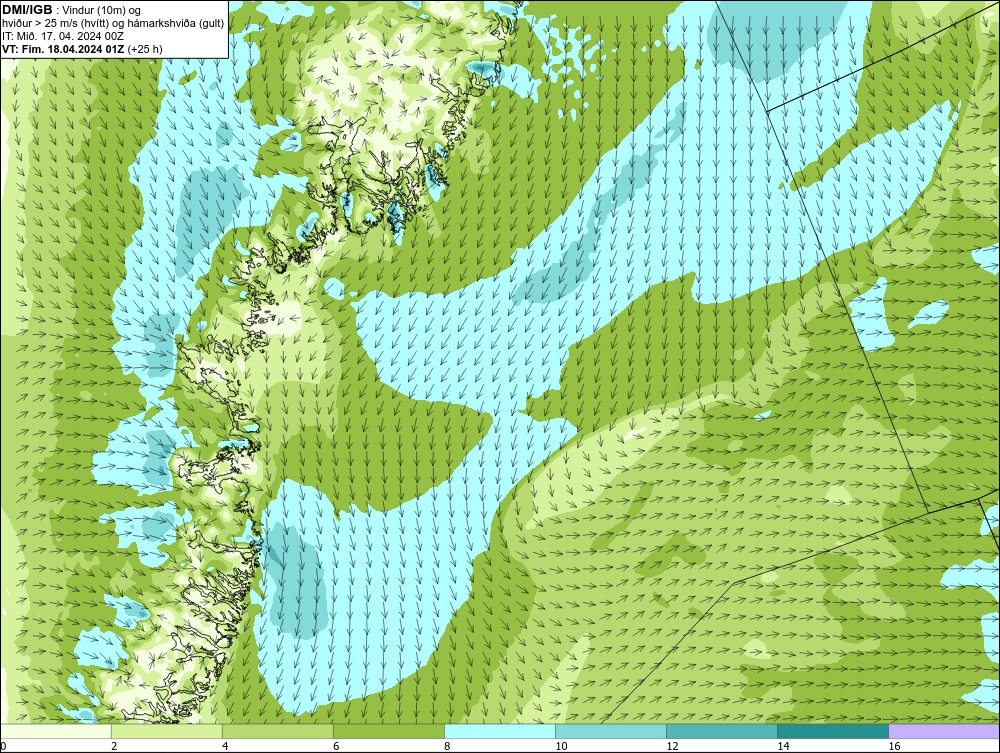The height and width of the screenshot is (753, 1000).
Task: Click the 'hviður > 25 m/s (hvítt)' legend line
Action: tap(113, 23)
